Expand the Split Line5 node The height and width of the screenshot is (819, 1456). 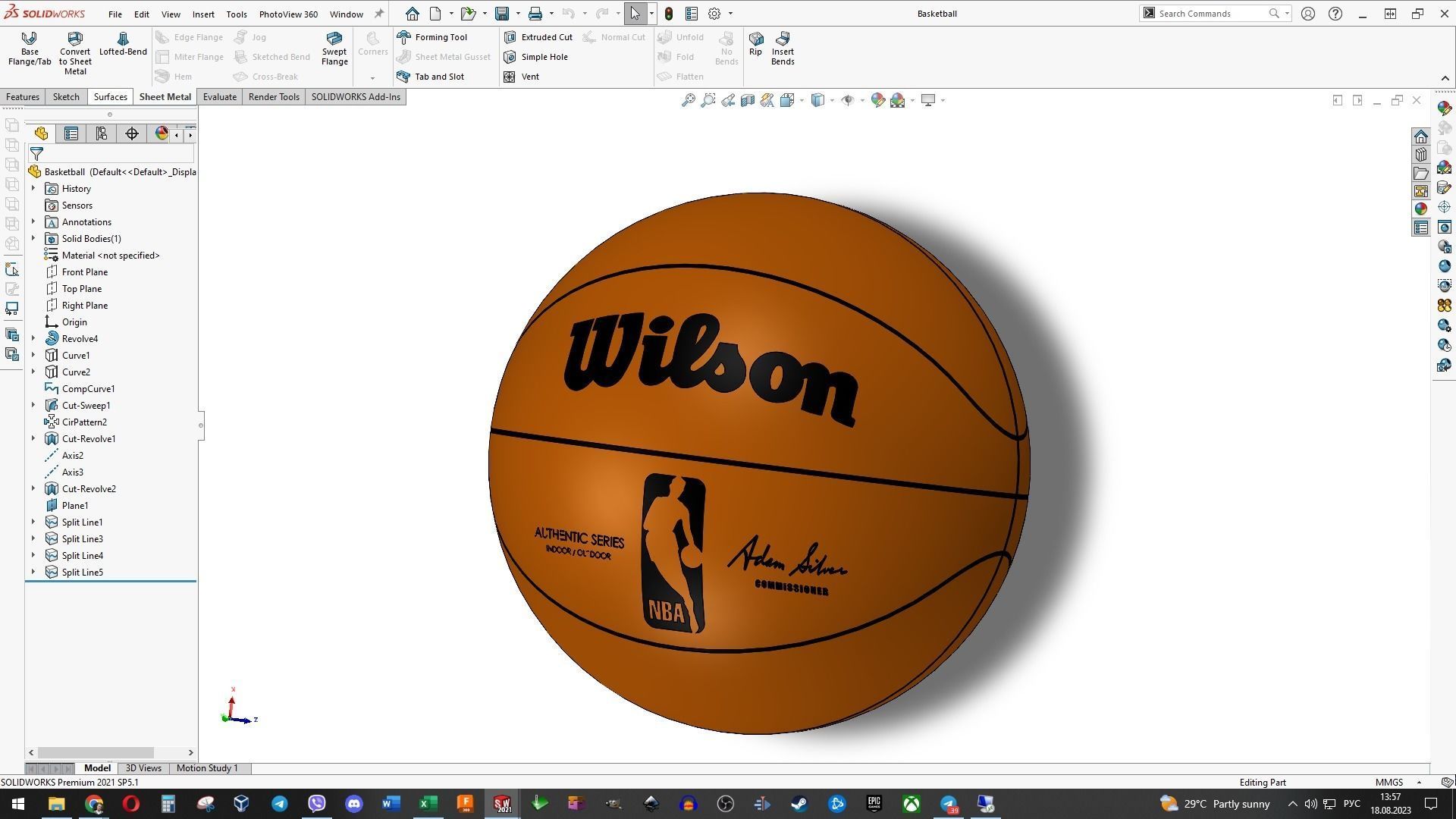coord(33,572)
